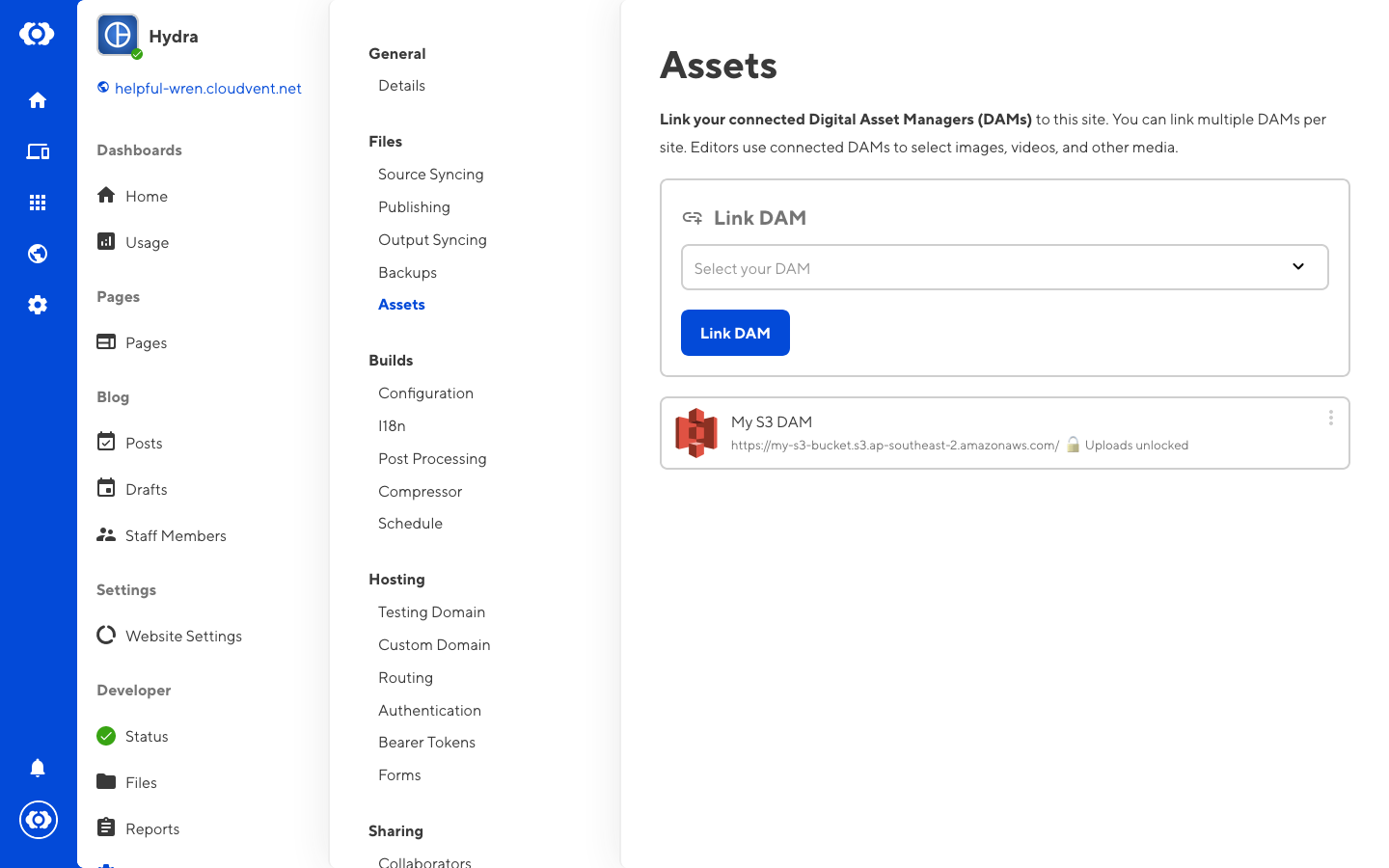Click the account avatar at bottom left

38,820
